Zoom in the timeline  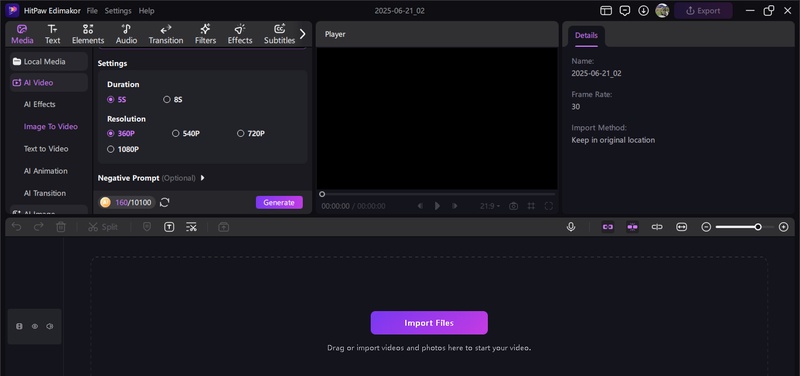click(x=784, y=227)
